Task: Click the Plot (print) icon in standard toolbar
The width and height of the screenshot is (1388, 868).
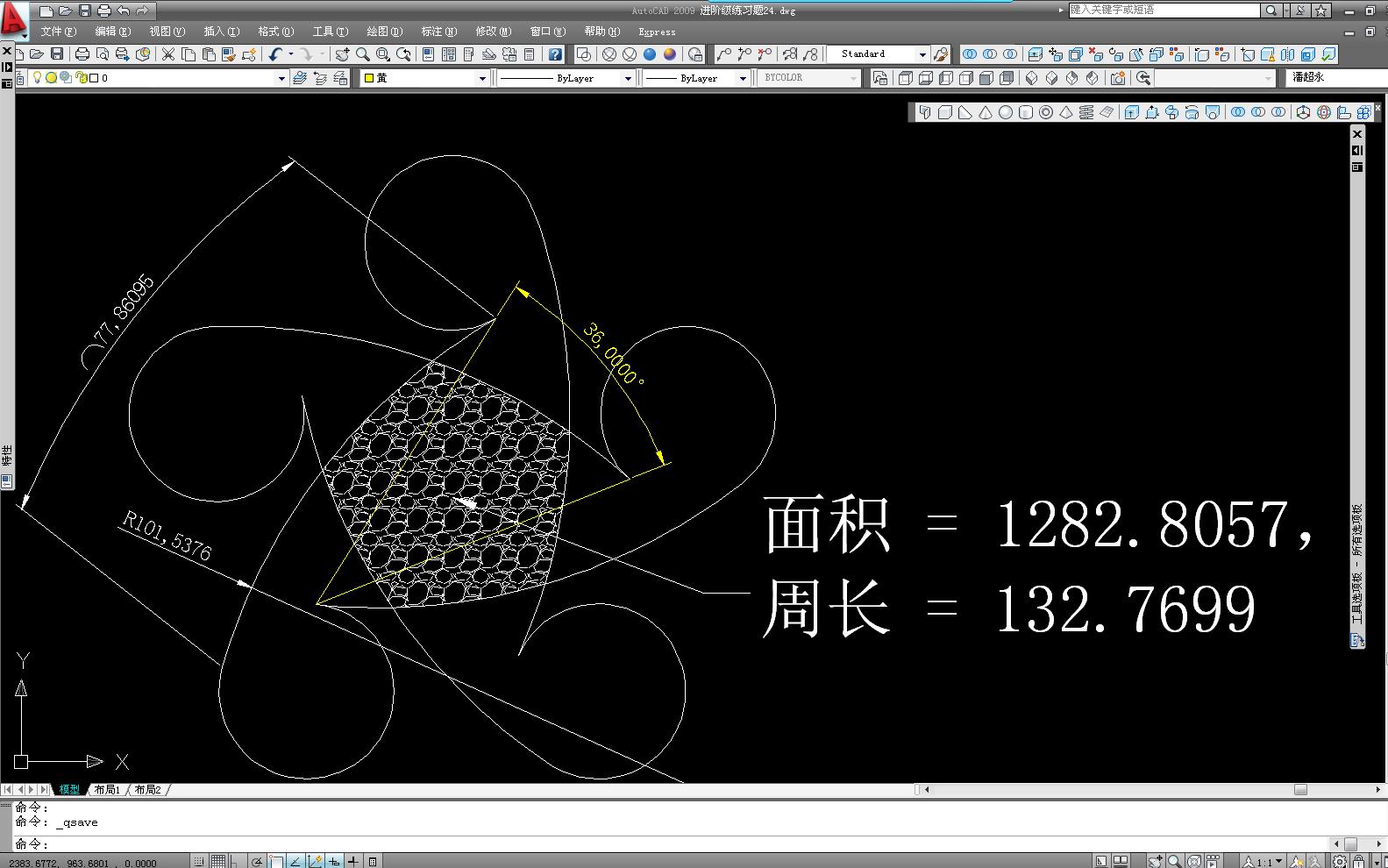Action: pos(82,54)
